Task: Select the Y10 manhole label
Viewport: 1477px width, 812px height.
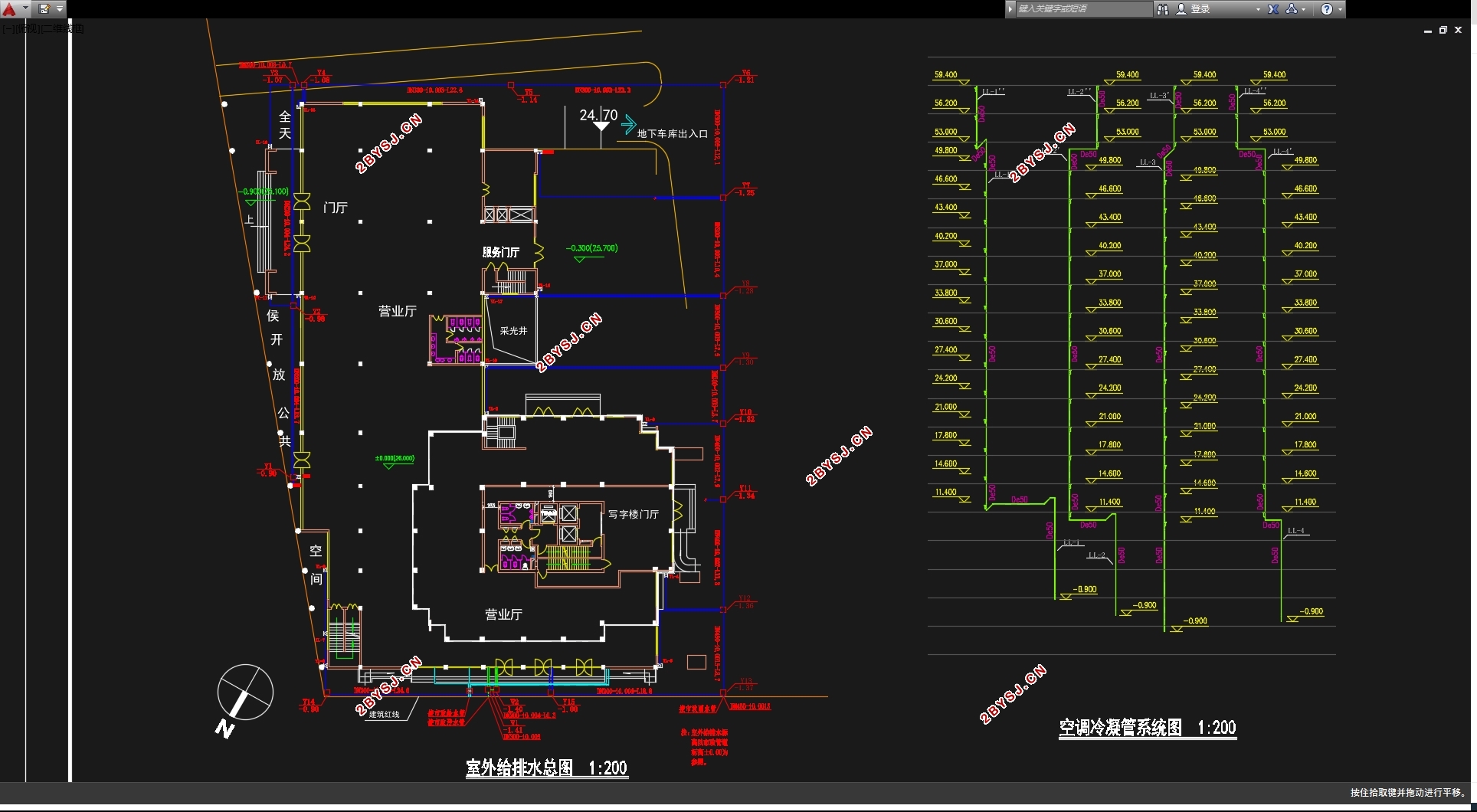Action: click(745, 412)
